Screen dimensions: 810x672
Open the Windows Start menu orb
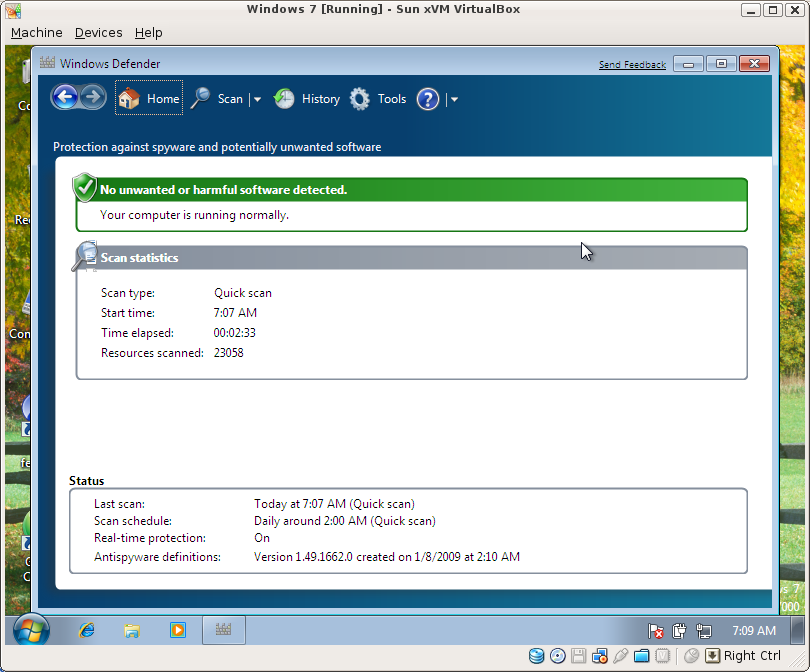[29, 630]
